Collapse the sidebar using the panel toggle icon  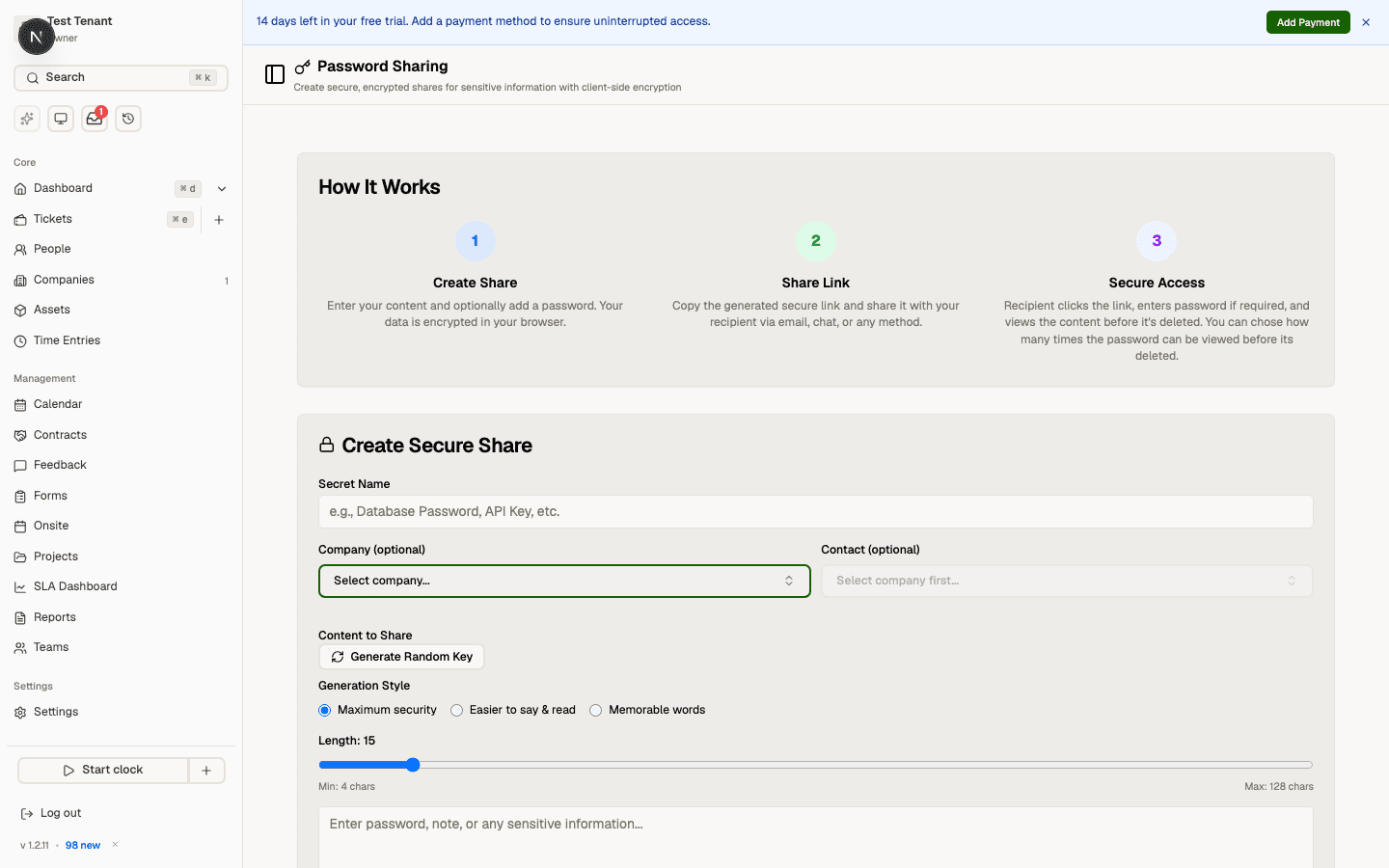tap(275, 74)
